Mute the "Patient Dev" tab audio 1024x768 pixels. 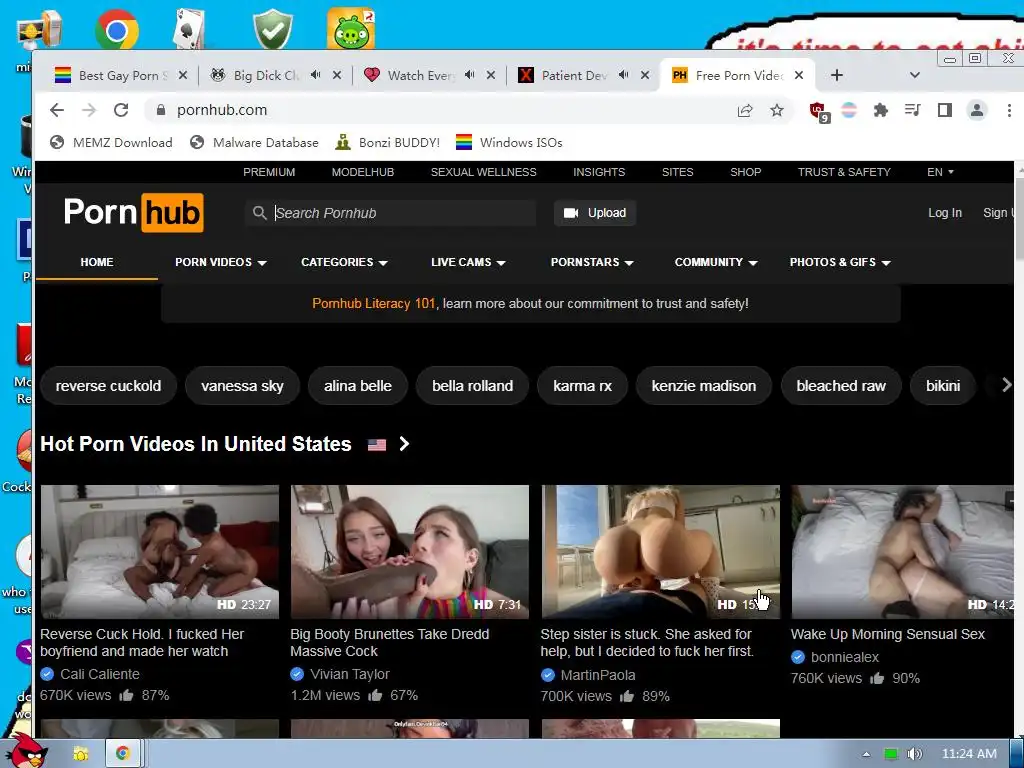(x=624, y=75)
